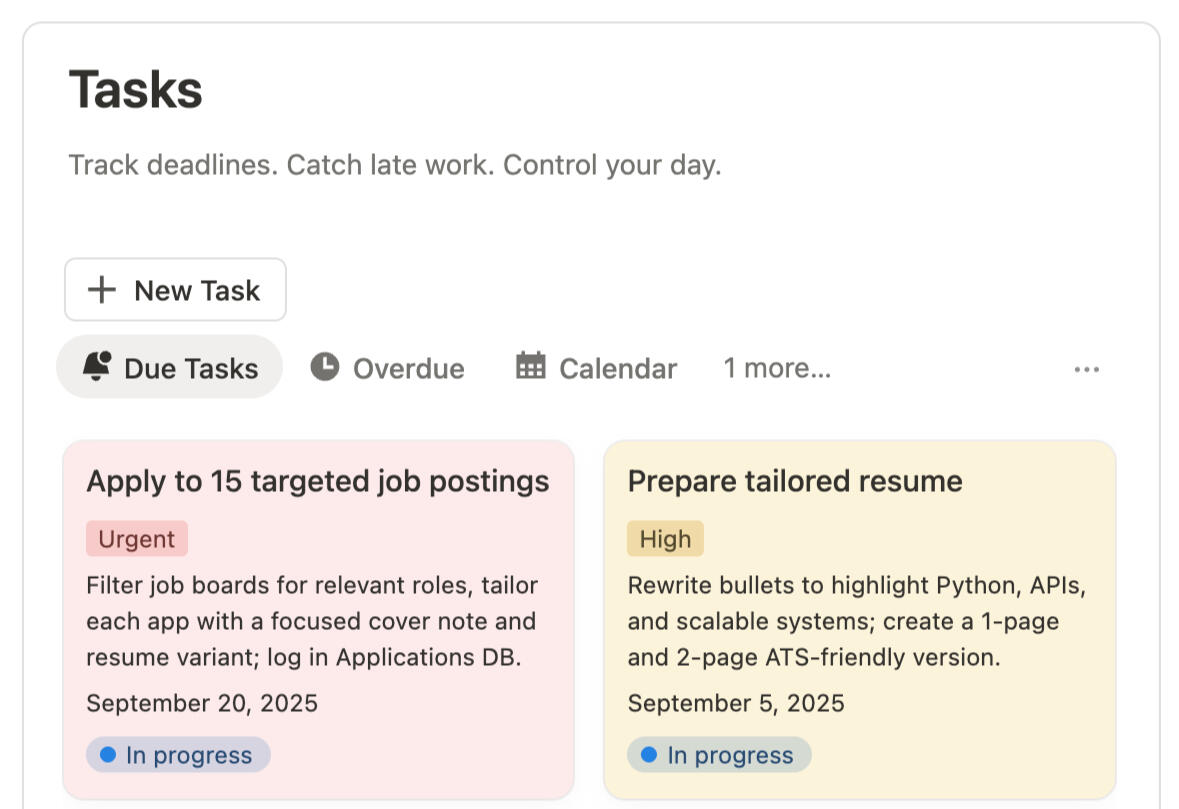Click the job postings card description text

(312, 621)
